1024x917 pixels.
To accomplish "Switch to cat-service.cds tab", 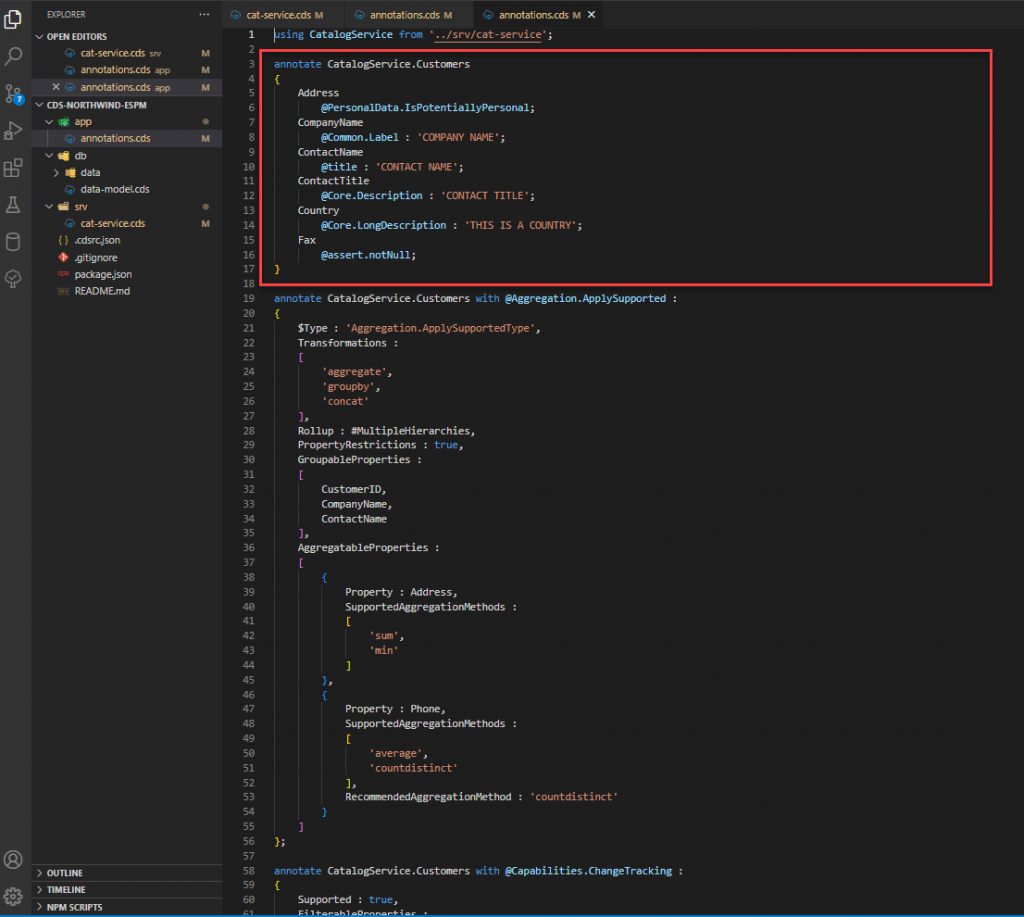I will pyautogui.click(x=278, y=14).
